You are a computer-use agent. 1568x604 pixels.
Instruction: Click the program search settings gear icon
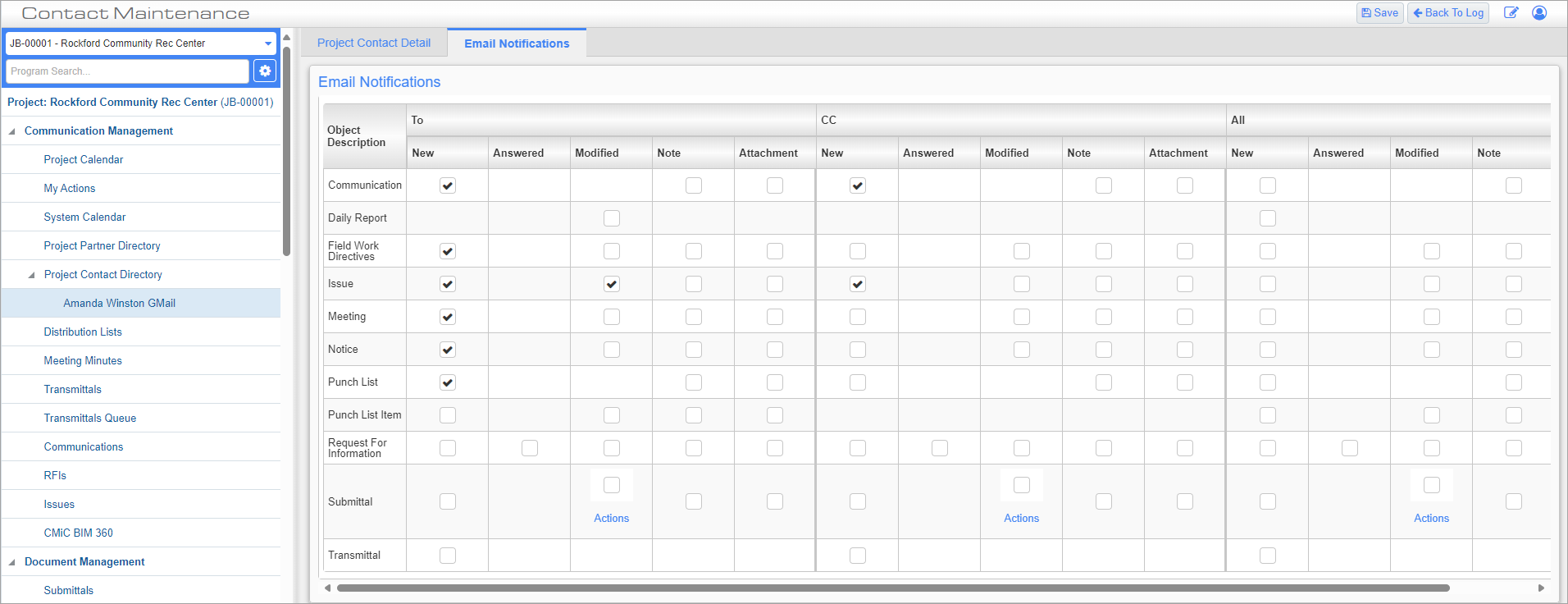265,71
